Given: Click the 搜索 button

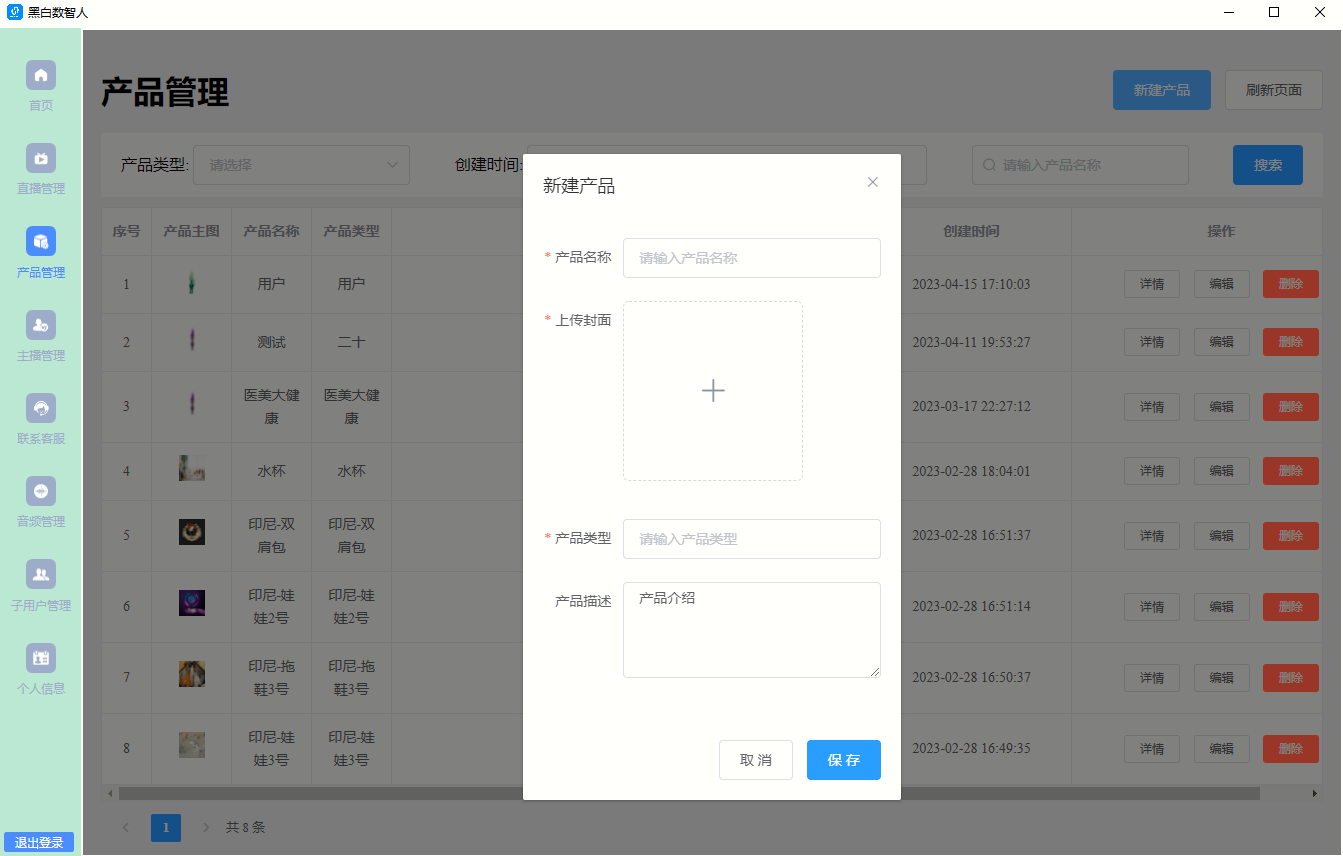Looking at the screenshot, I should pos(1268,165).
